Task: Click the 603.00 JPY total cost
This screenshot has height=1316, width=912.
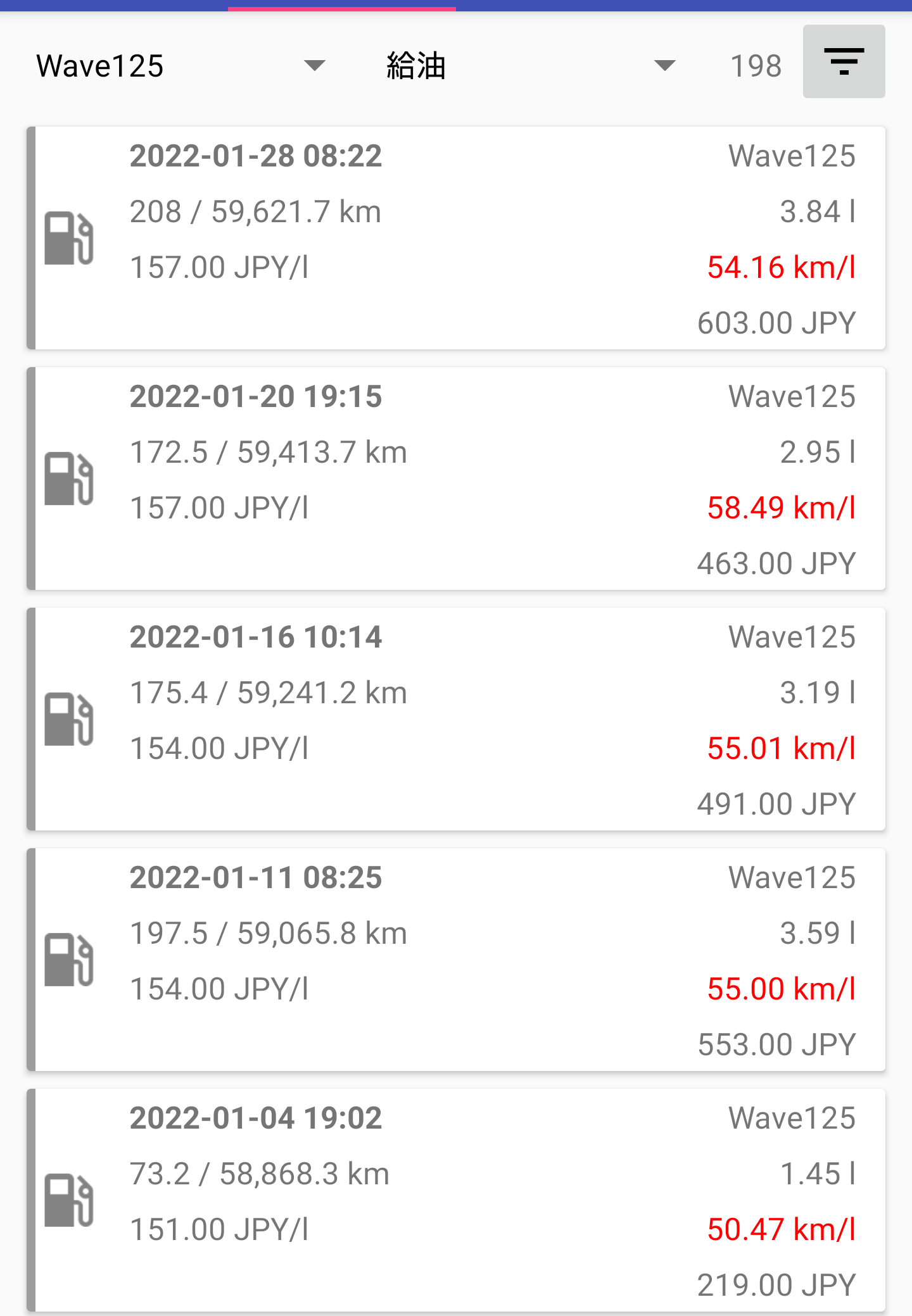Action: coord(776,323)
